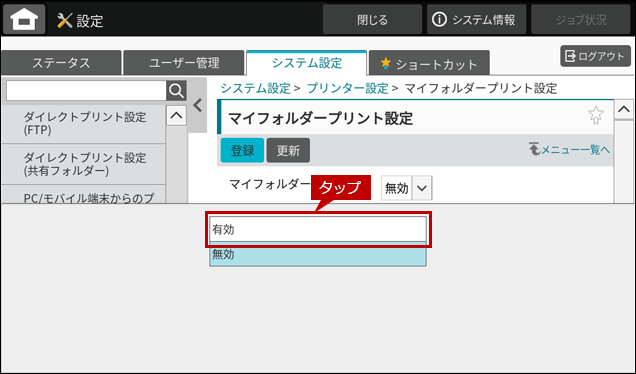636x374 pixels.
Task: Add page to favorites star icon
Action: point(595,115)
